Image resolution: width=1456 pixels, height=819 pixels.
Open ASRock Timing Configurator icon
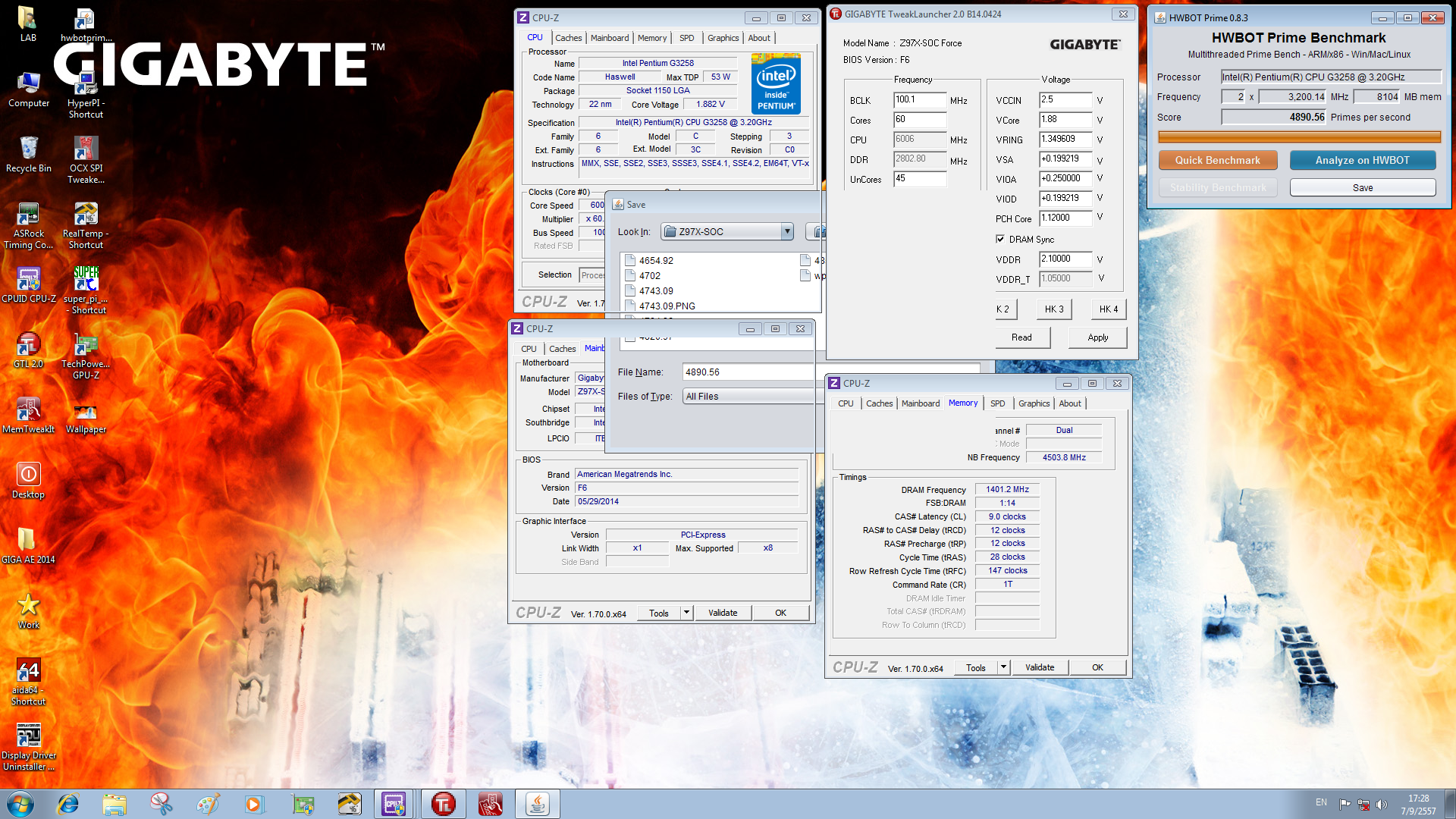(28, 225)
